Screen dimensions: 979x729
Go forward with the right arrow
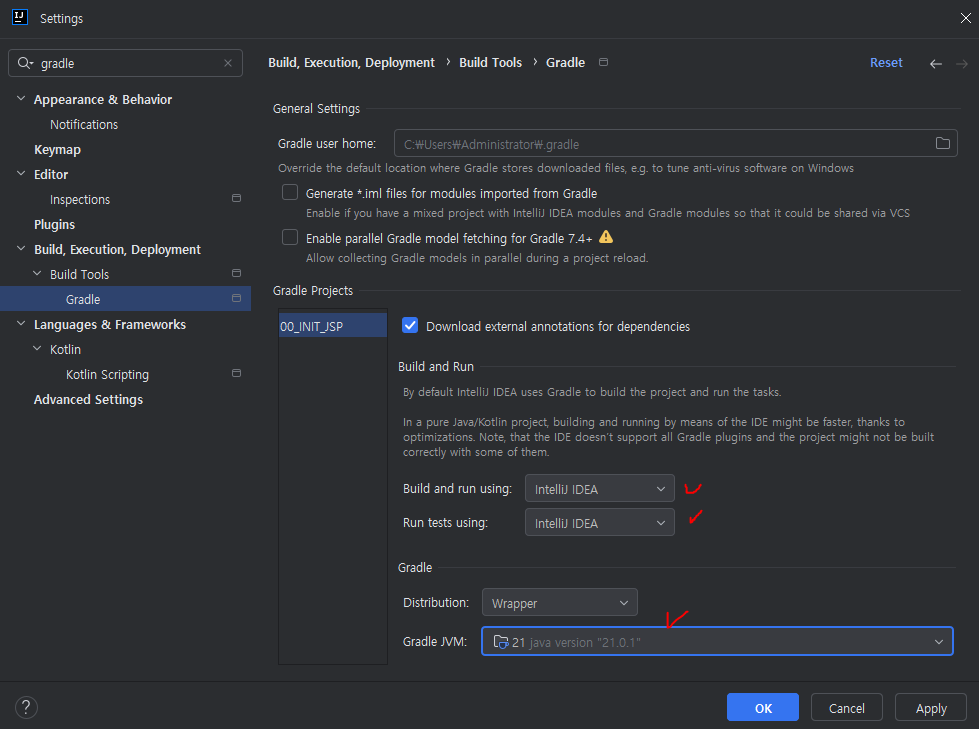click(962, 64)
